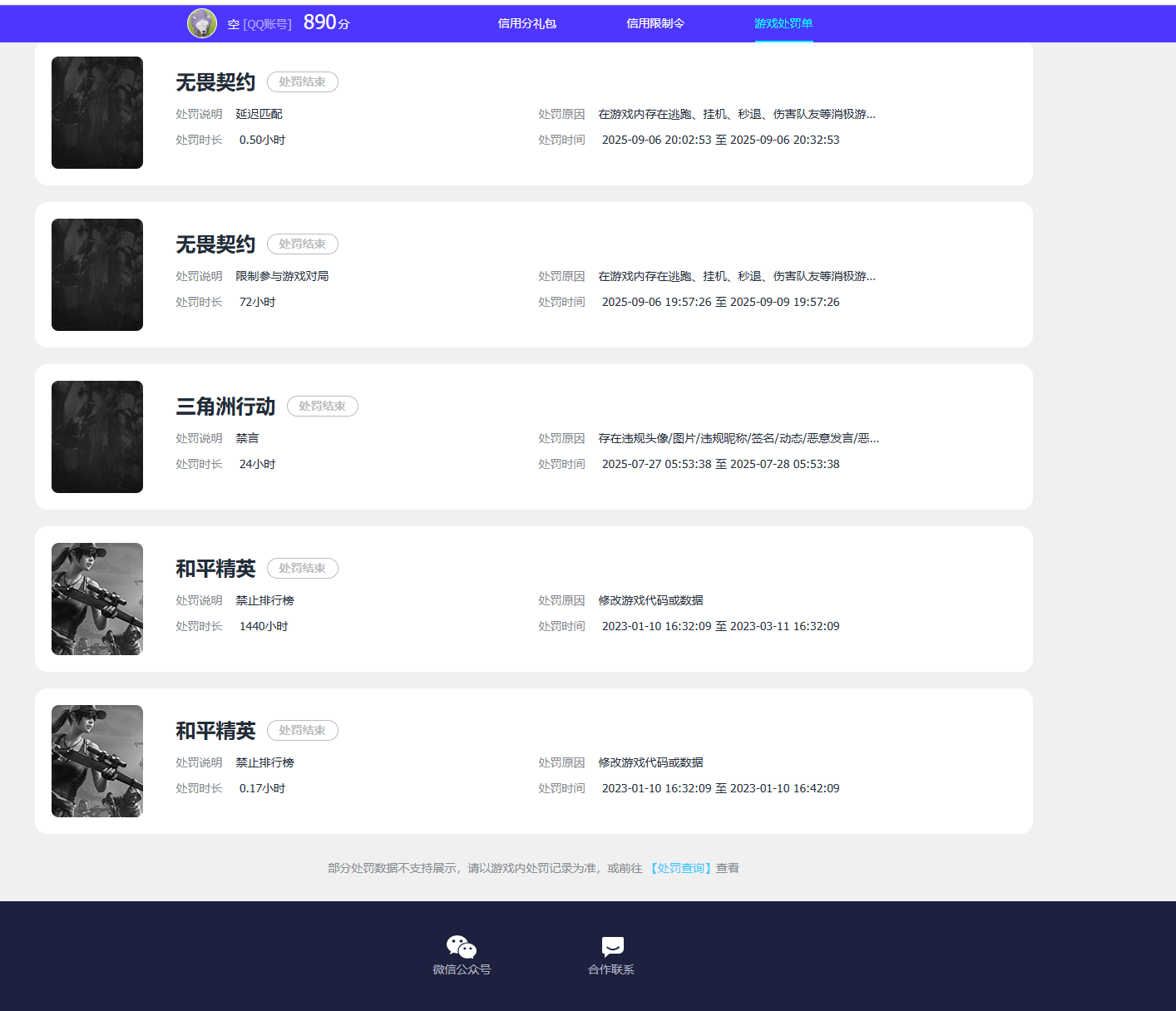The image size is (1176, 1011).
Task: Click the 三角洲行动 record thumbnail
Action: pyautogui.click(x=97, y=436)
